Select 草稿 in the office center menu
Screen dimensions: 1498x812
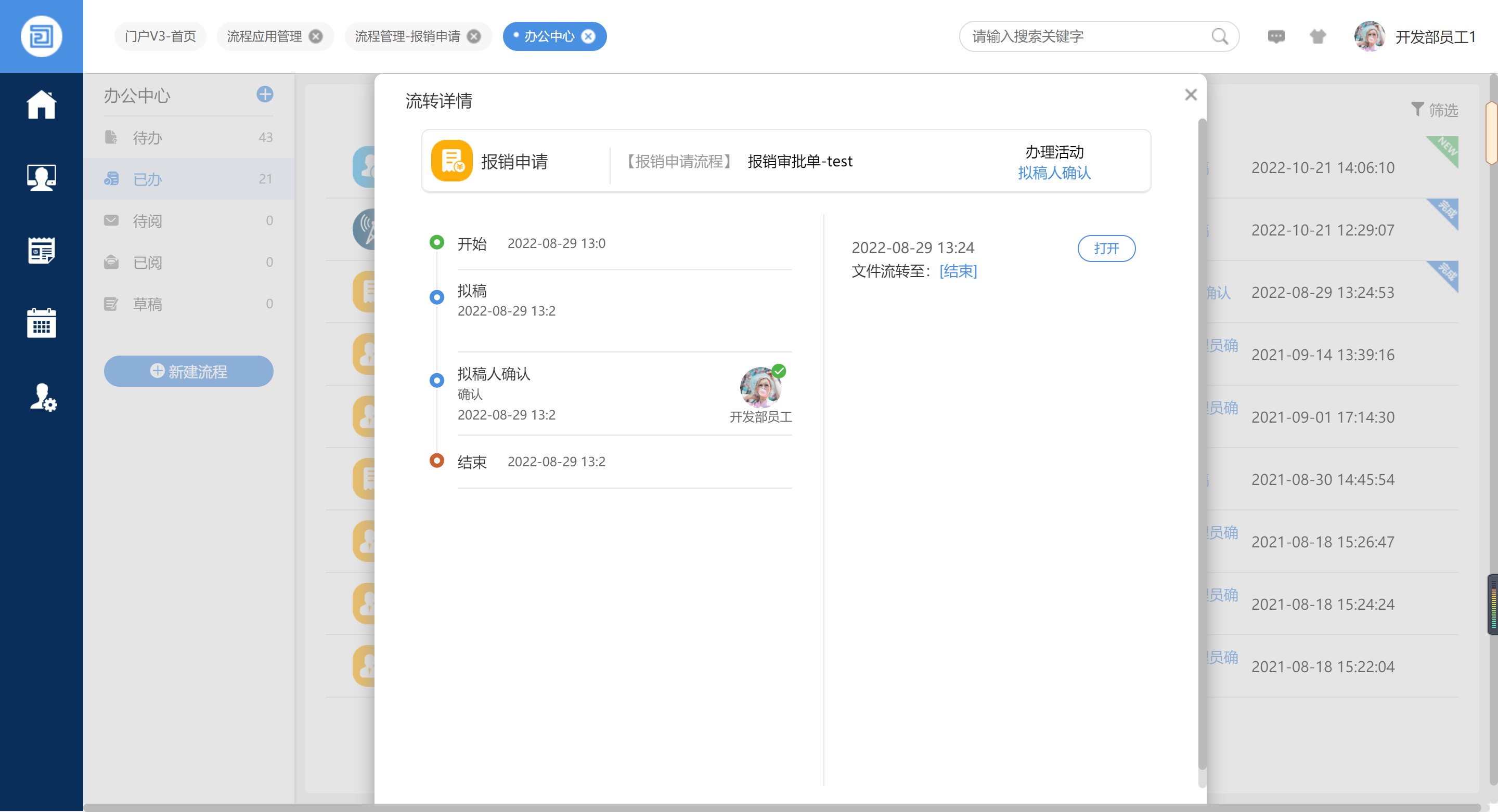[x=147, y=304]
